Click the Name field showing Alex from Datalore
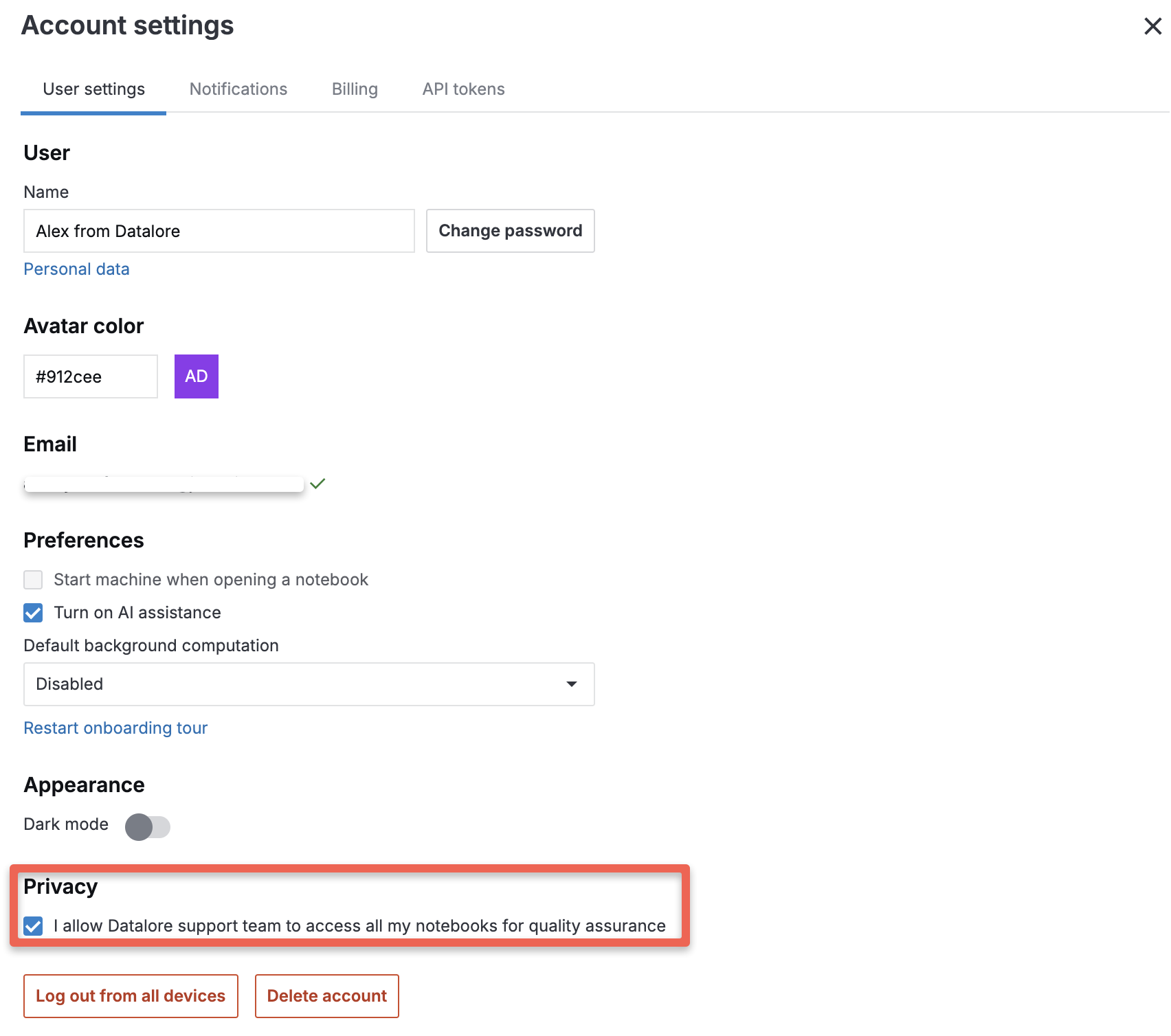The width and height of the screenshot is (1171, 1036). pos(219,231)
